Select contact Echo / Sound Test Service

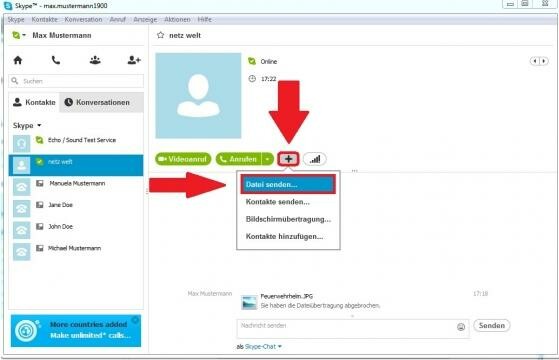tap(76, 143)
